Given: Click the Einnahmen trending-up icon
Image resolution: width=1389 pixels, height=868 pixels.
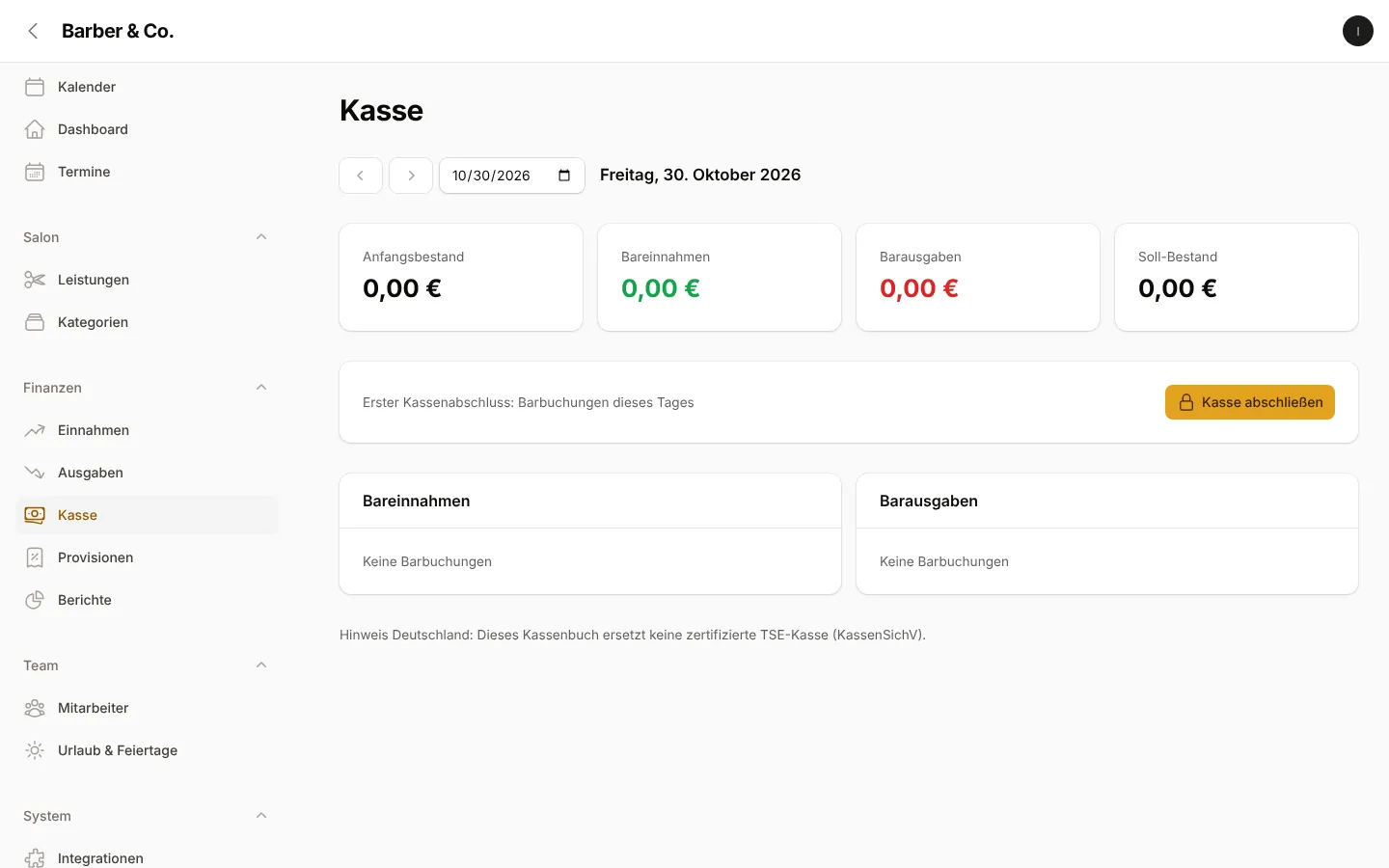Looking at the screenshot, I should 35,430.
